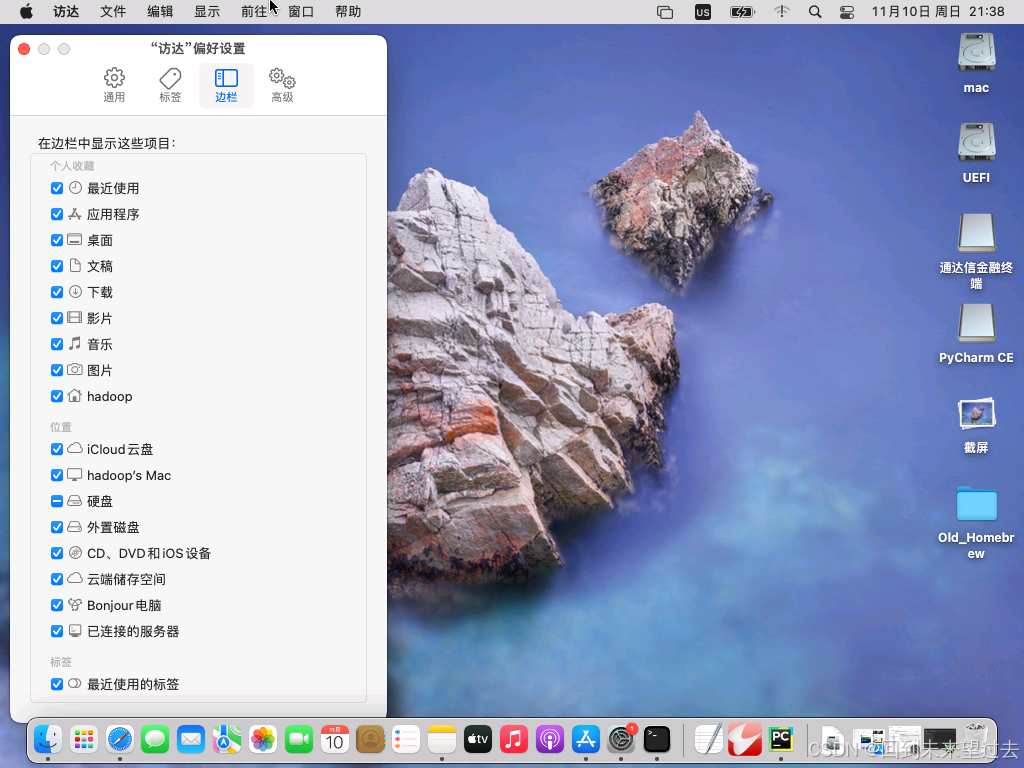1024x768 pixels.
Task: Open the Music app from the Dock
Action: tap(513, 740)
